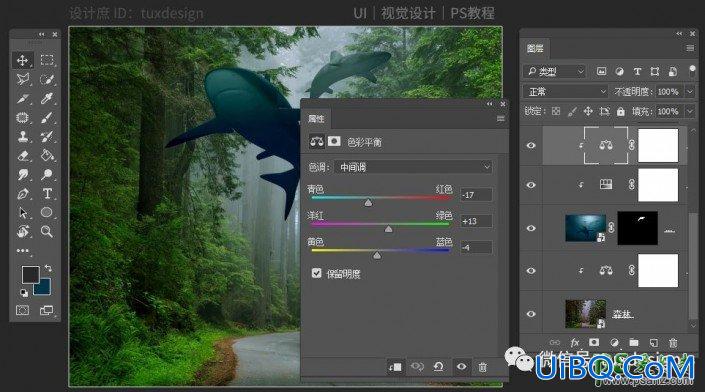Open the three-dots Edit Toolbar button
705x392 pixels.
click(22, 250)
